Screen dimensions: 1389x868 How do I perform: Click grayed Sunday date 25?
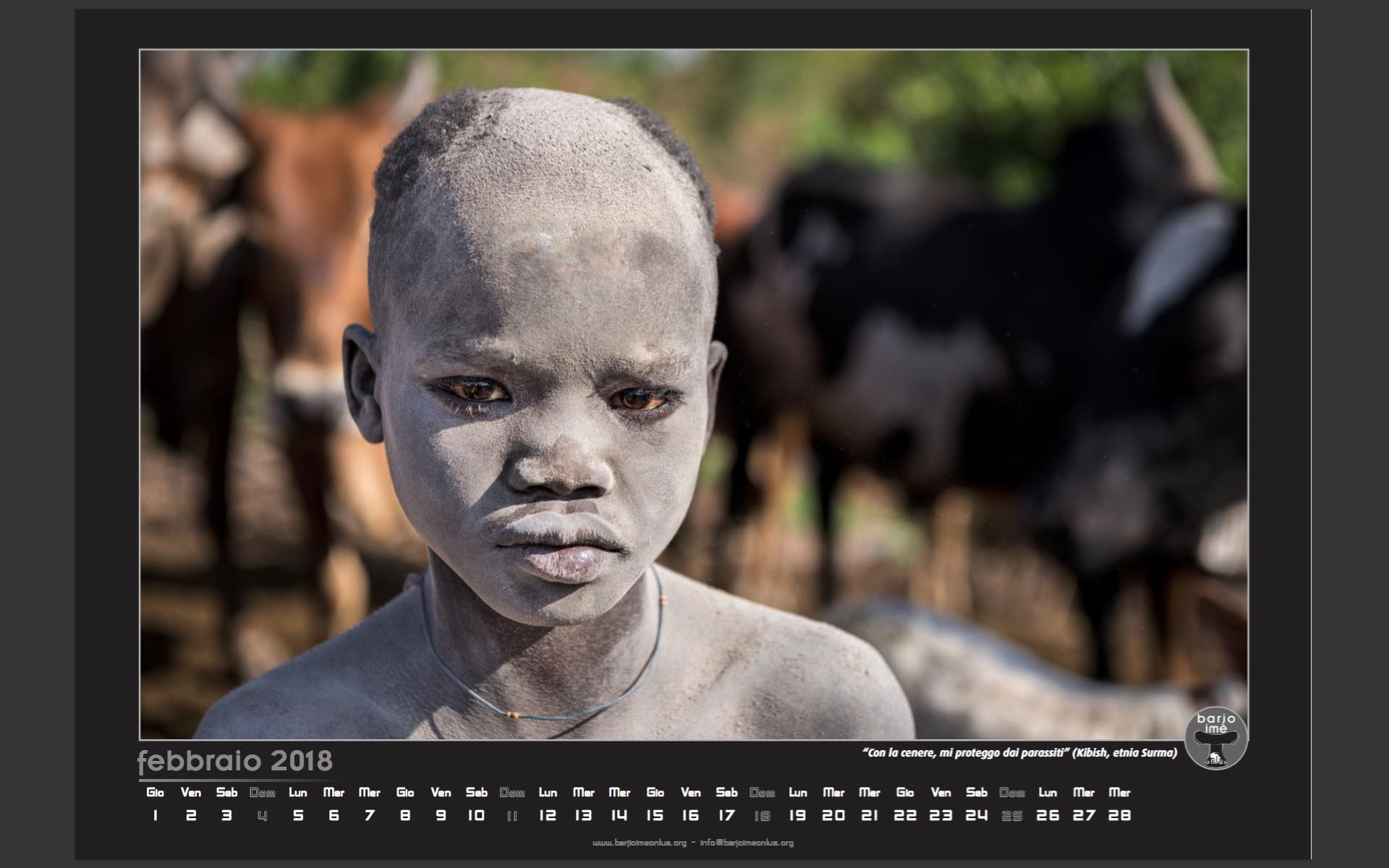[1012, 816]
